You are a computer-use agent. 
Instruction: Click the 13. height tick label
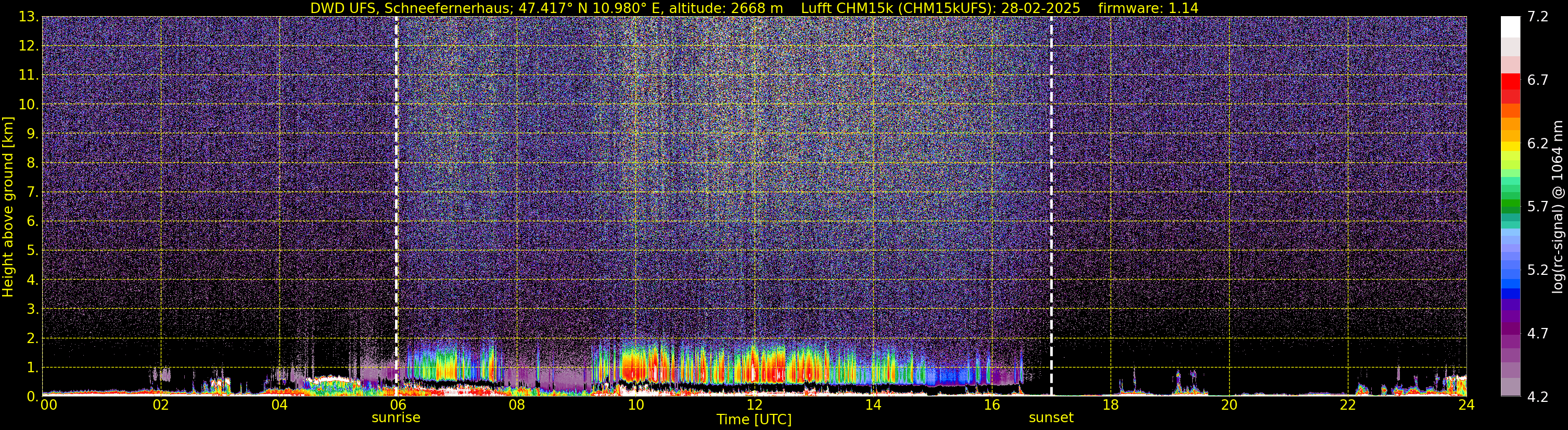pyautogui.click(x=29, y=17)
